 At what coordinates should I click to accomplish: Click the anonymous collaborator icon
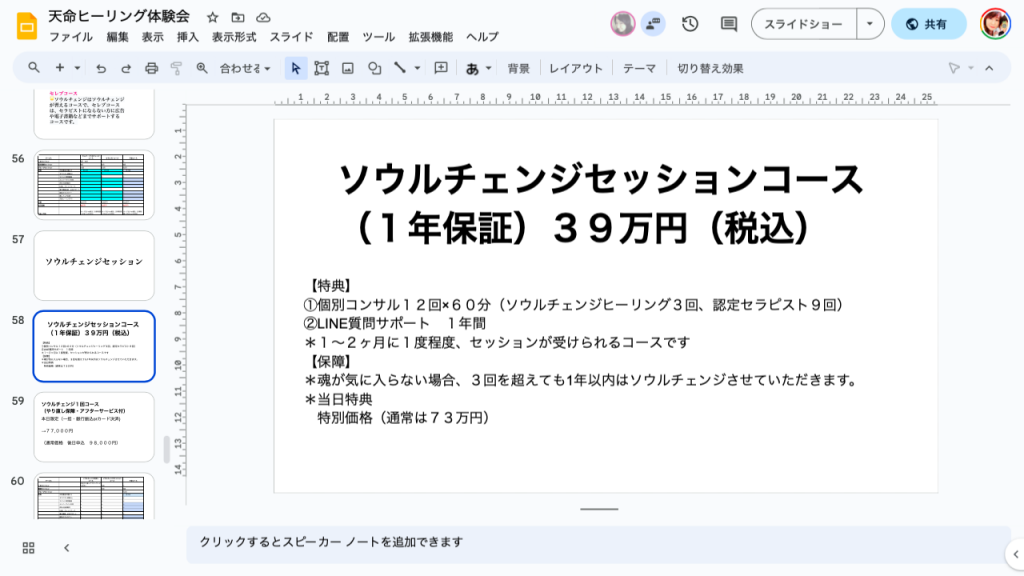point(652,24)
